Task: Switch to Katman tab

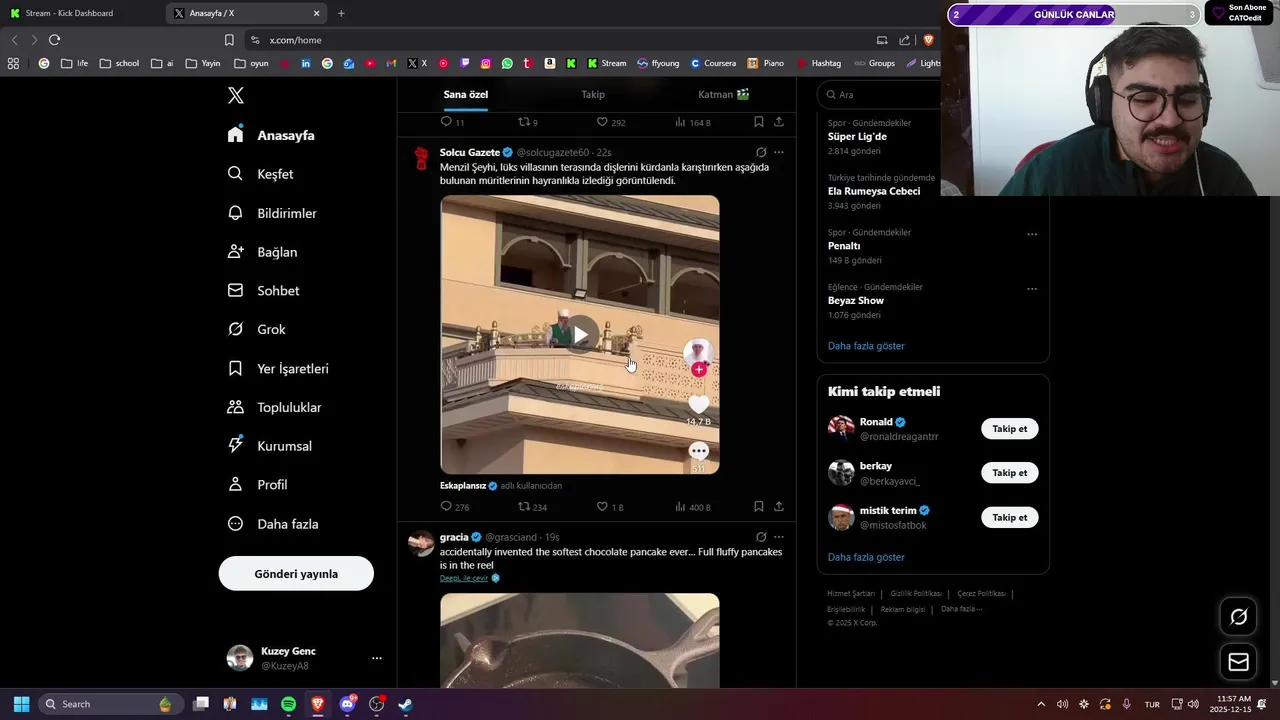Action: coord(724,94)
